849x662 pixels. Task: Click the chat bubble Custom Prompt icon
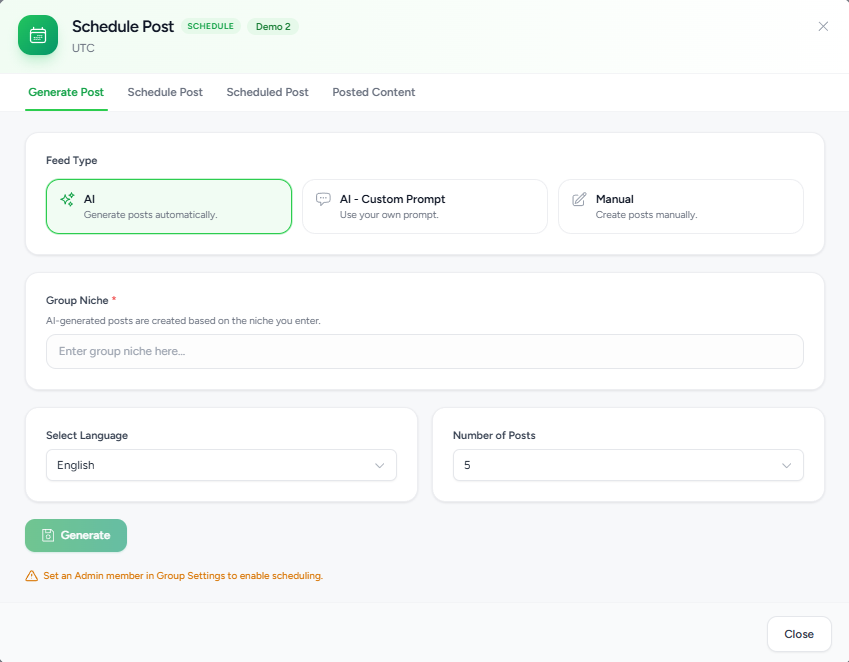[323, 199]
